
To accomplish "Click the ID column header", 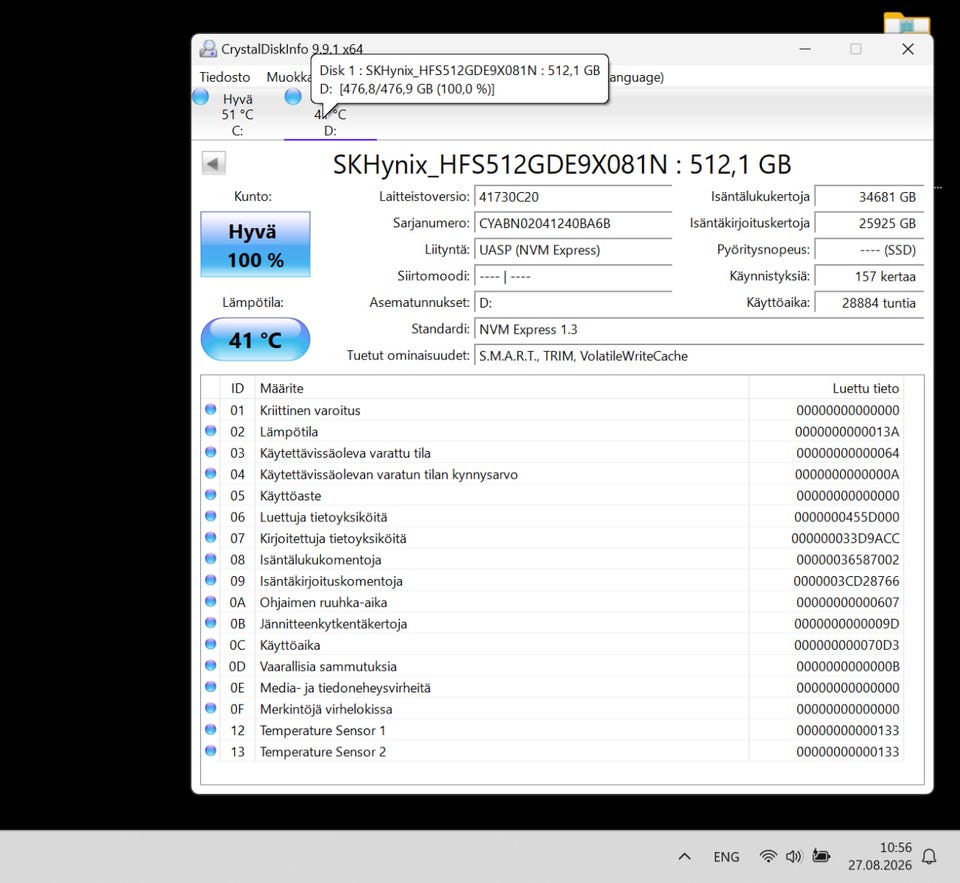I will [x=237, y=388].
